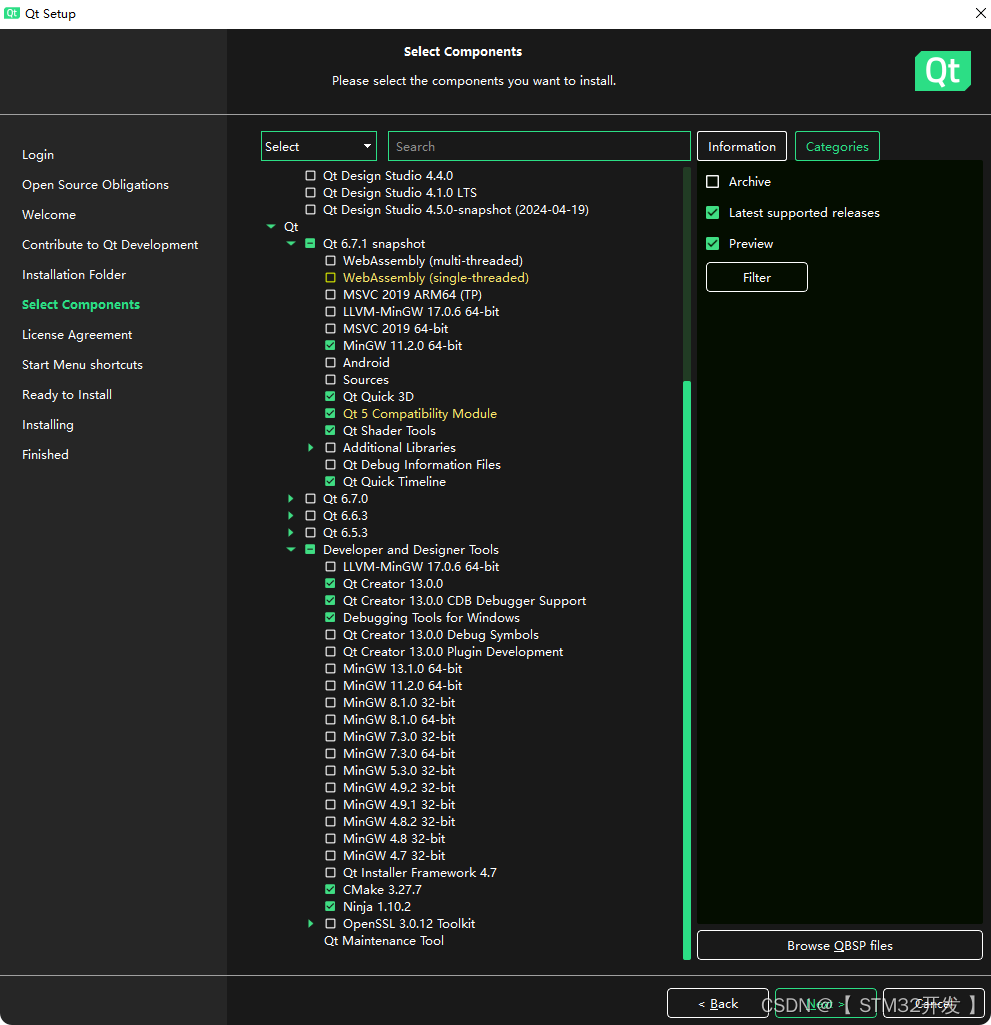Click "License Agreement" step label
Image resolution: width=991 pixels, height=1025 pixels.
coord(77,335)
